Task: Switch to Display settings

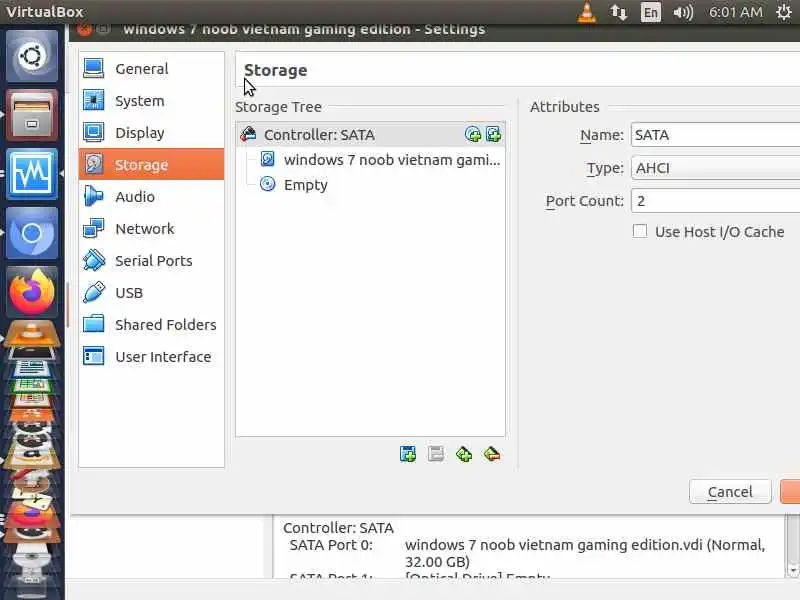Action: point(151,133)
